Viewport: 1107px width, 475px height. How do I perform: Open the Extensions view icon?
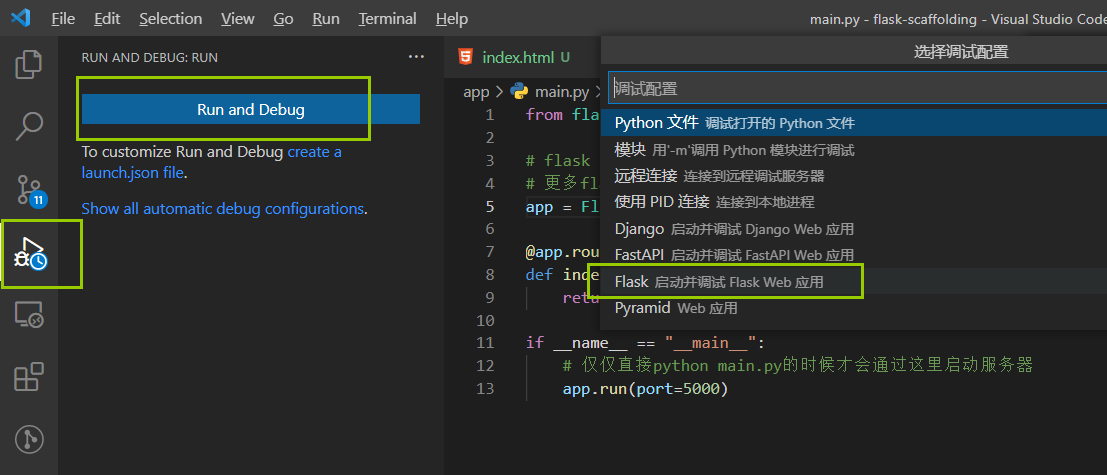coord(29,377)
